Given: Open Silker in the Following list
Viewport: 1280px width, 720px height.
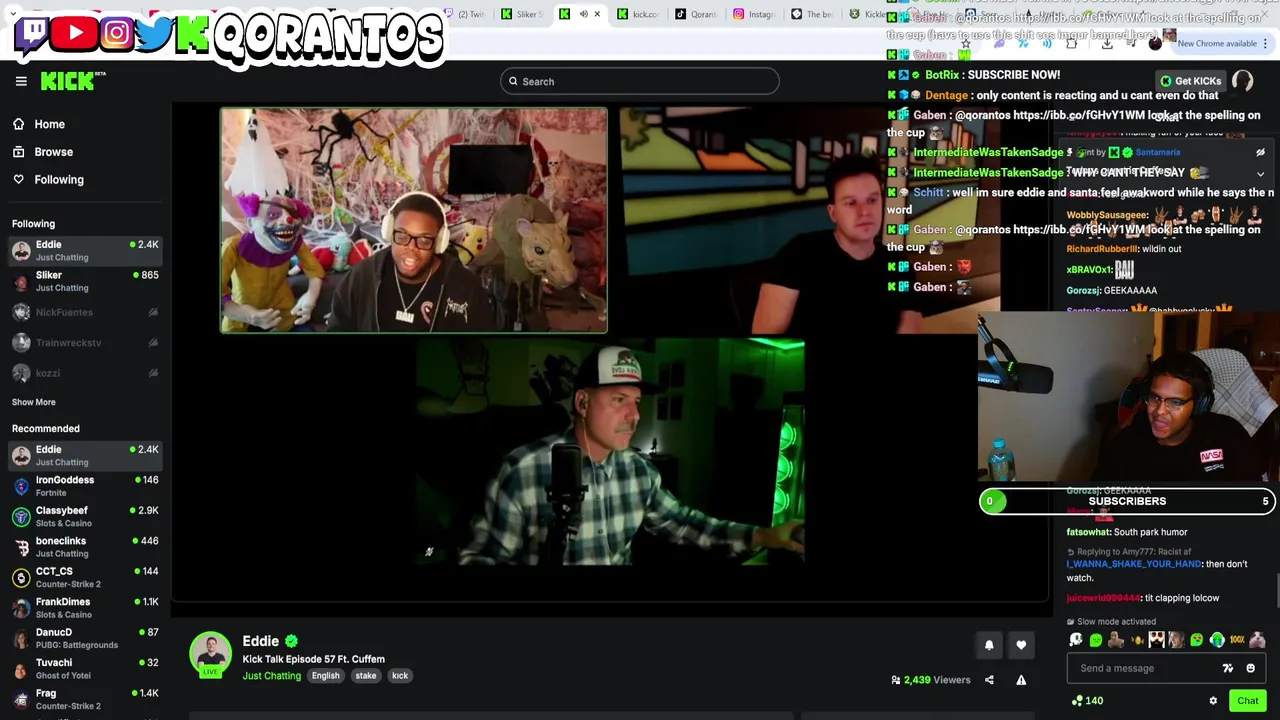Looking at the screenshot, I should 85,281.
